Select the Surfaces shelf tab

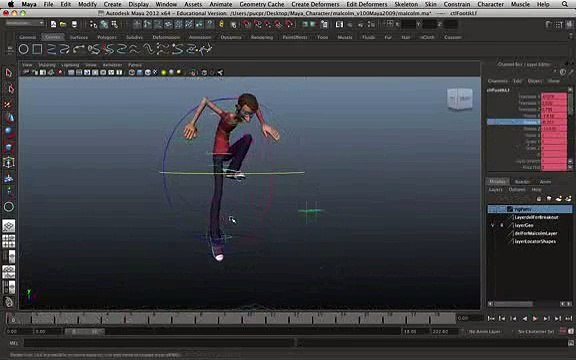[x=79, y=37]
